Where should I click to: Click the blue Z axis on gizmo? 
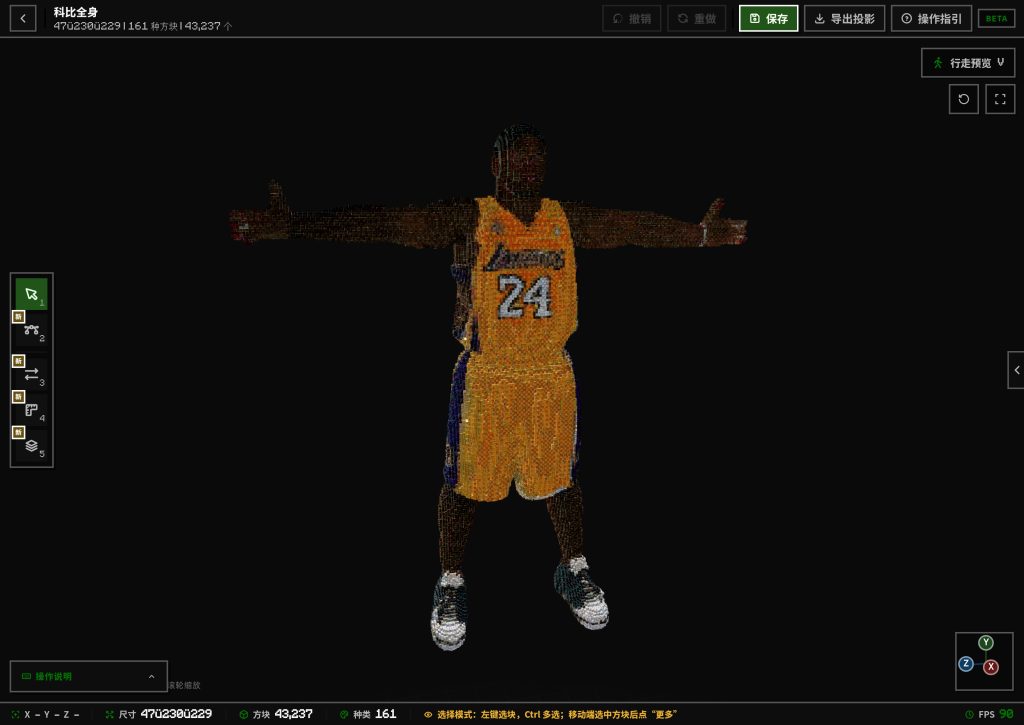point(966,664)
